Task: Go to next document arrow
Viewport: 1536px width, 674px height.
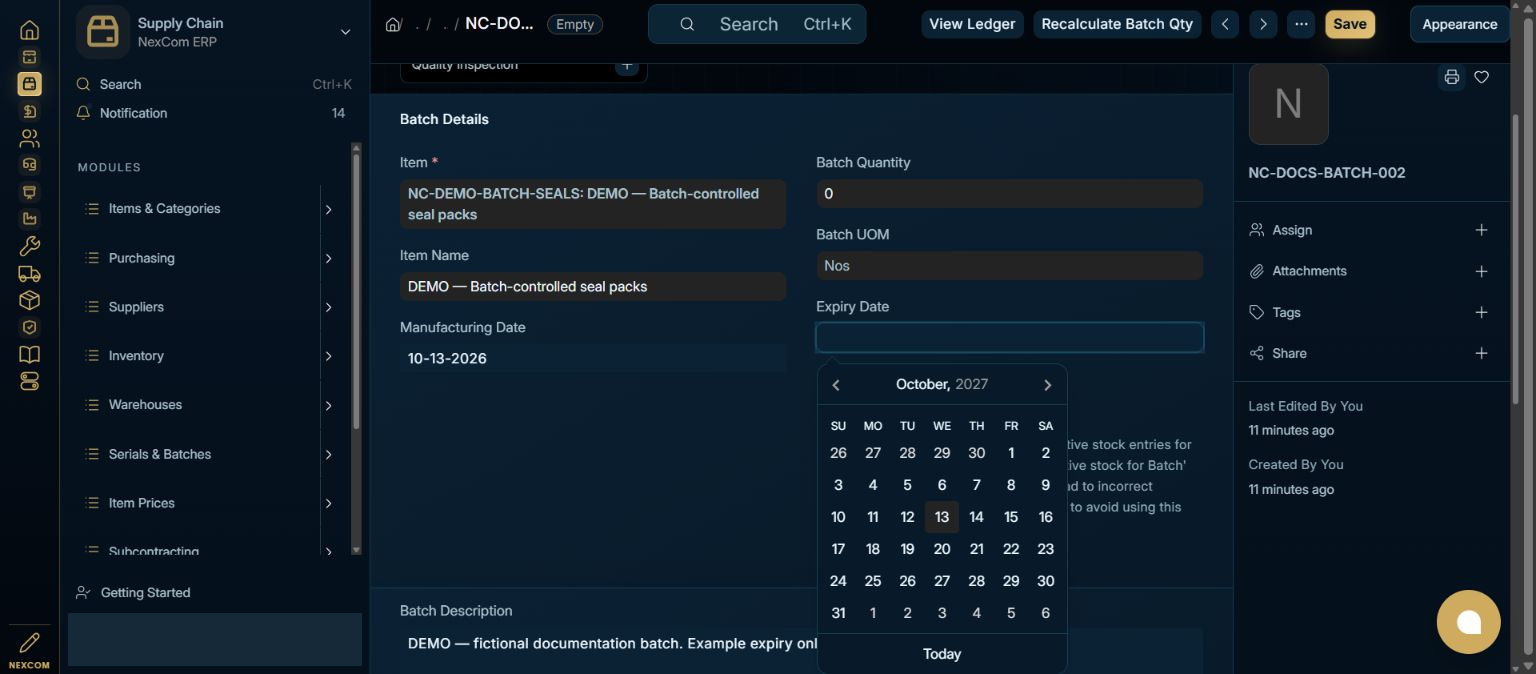Action: pyautogui.click(x=1263, y=24)
